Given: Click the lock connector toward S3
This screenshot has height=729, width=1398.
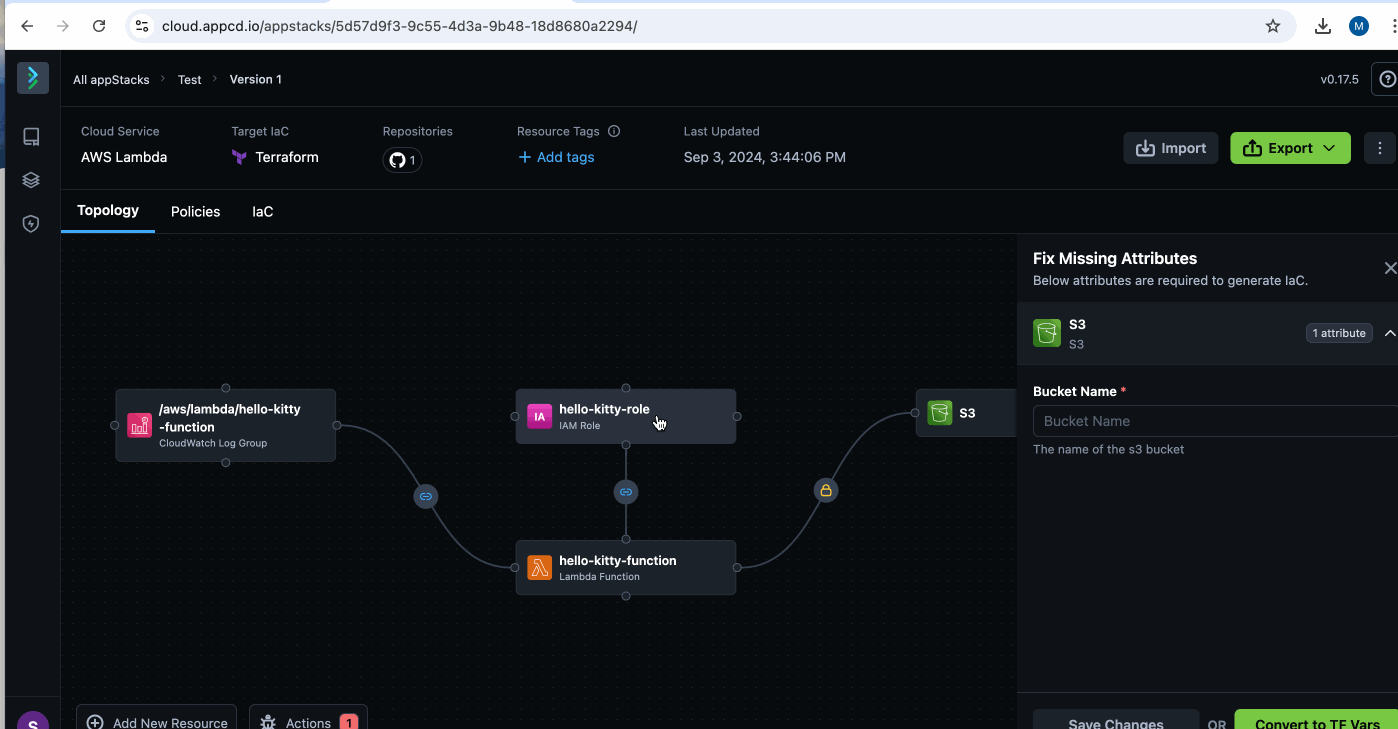Looking at the screenshot, I should pos(825,490).
